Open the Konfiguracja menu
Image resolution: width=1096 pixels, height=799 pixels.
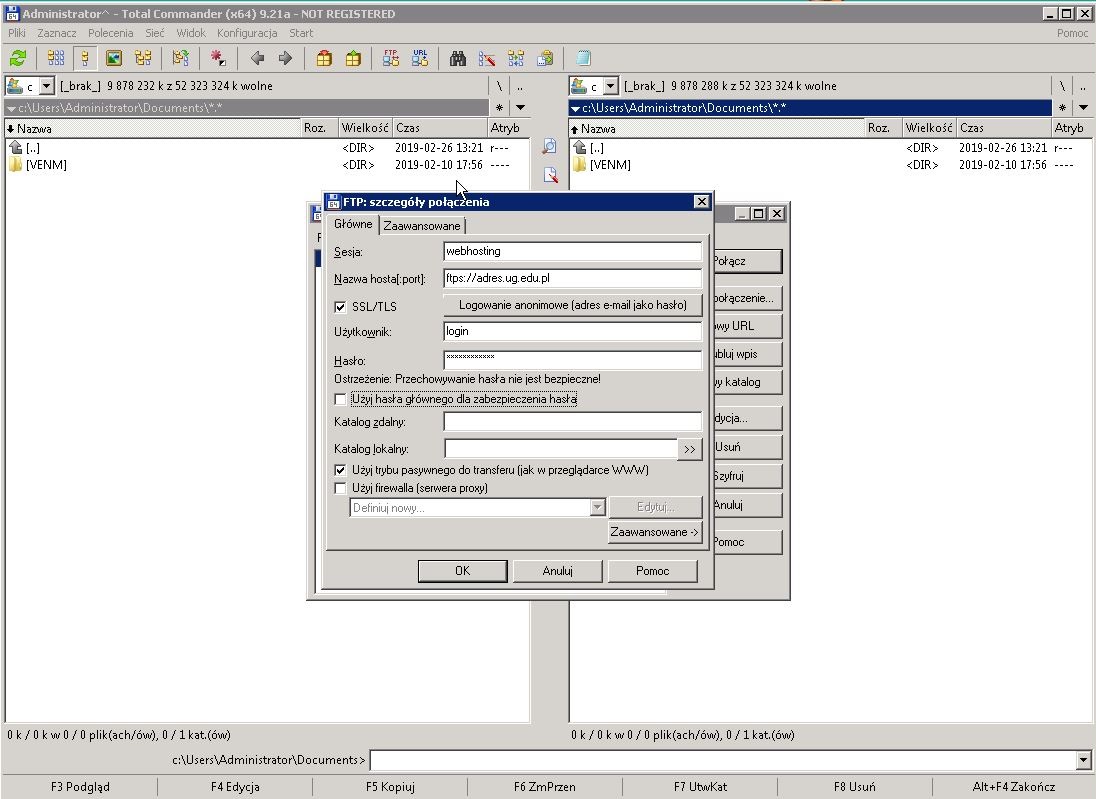pos(246,33)
